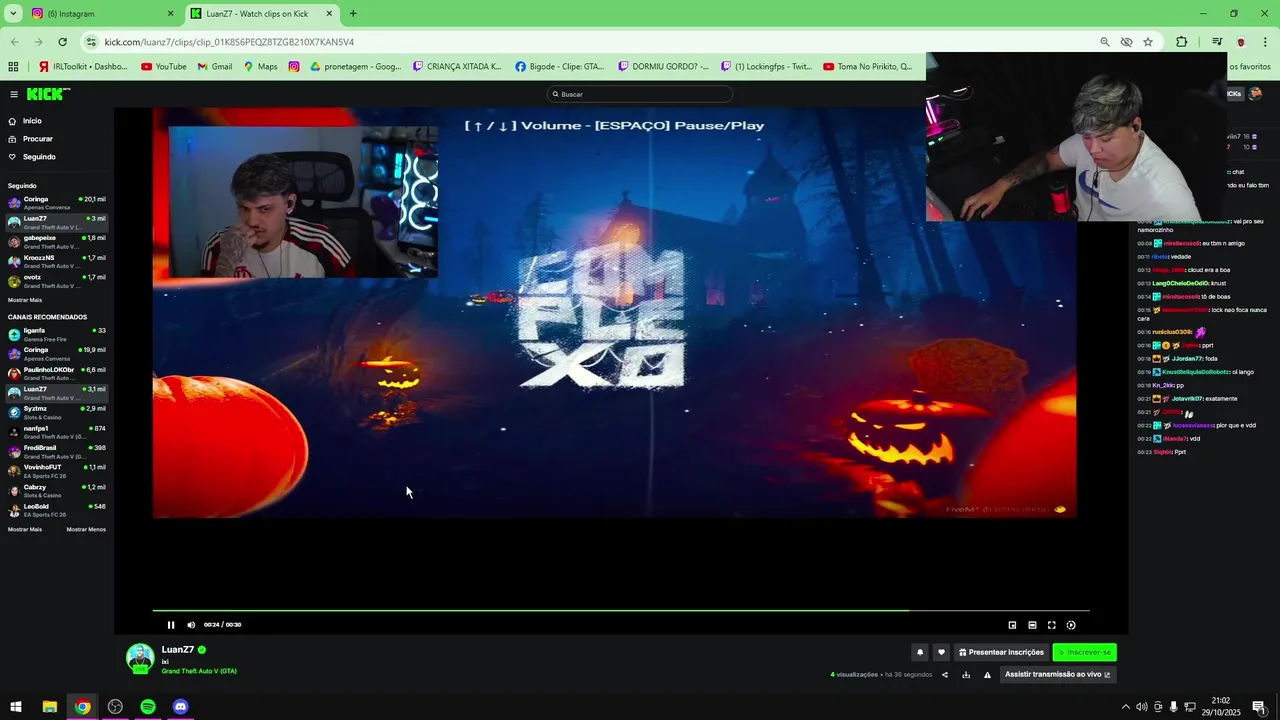This screenshot has width=1280, height=720.
Task: Download the clip via download icon
Action: 966,675
